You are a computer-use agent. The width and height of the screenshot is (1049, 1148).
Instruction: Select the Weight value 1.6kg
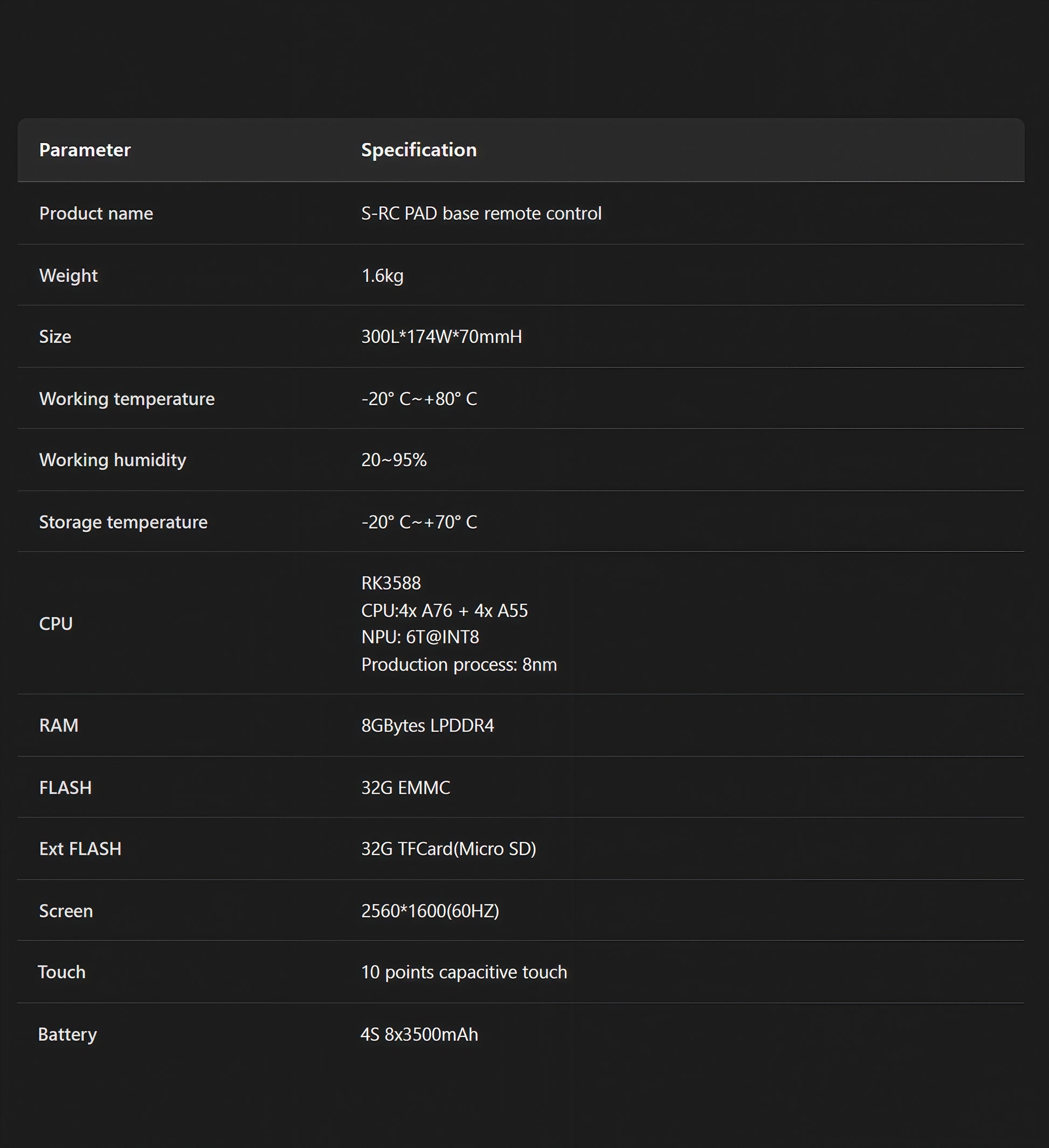(383, 276)
